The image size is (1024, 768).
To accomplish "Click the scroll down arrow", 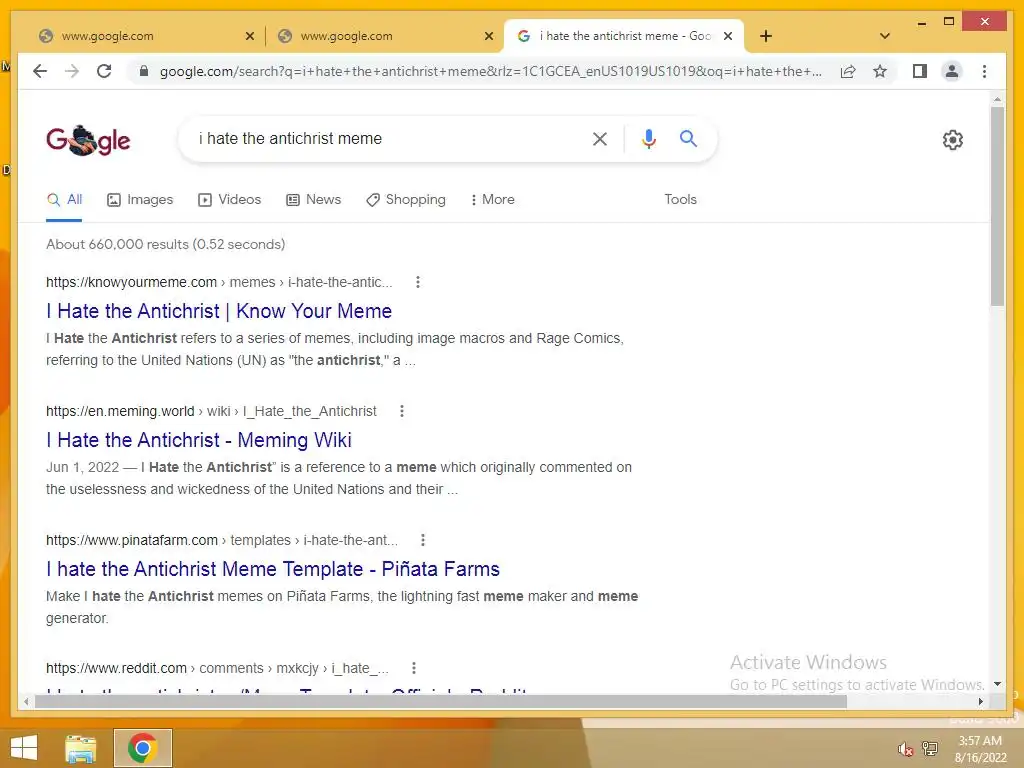I will point(997,684).
